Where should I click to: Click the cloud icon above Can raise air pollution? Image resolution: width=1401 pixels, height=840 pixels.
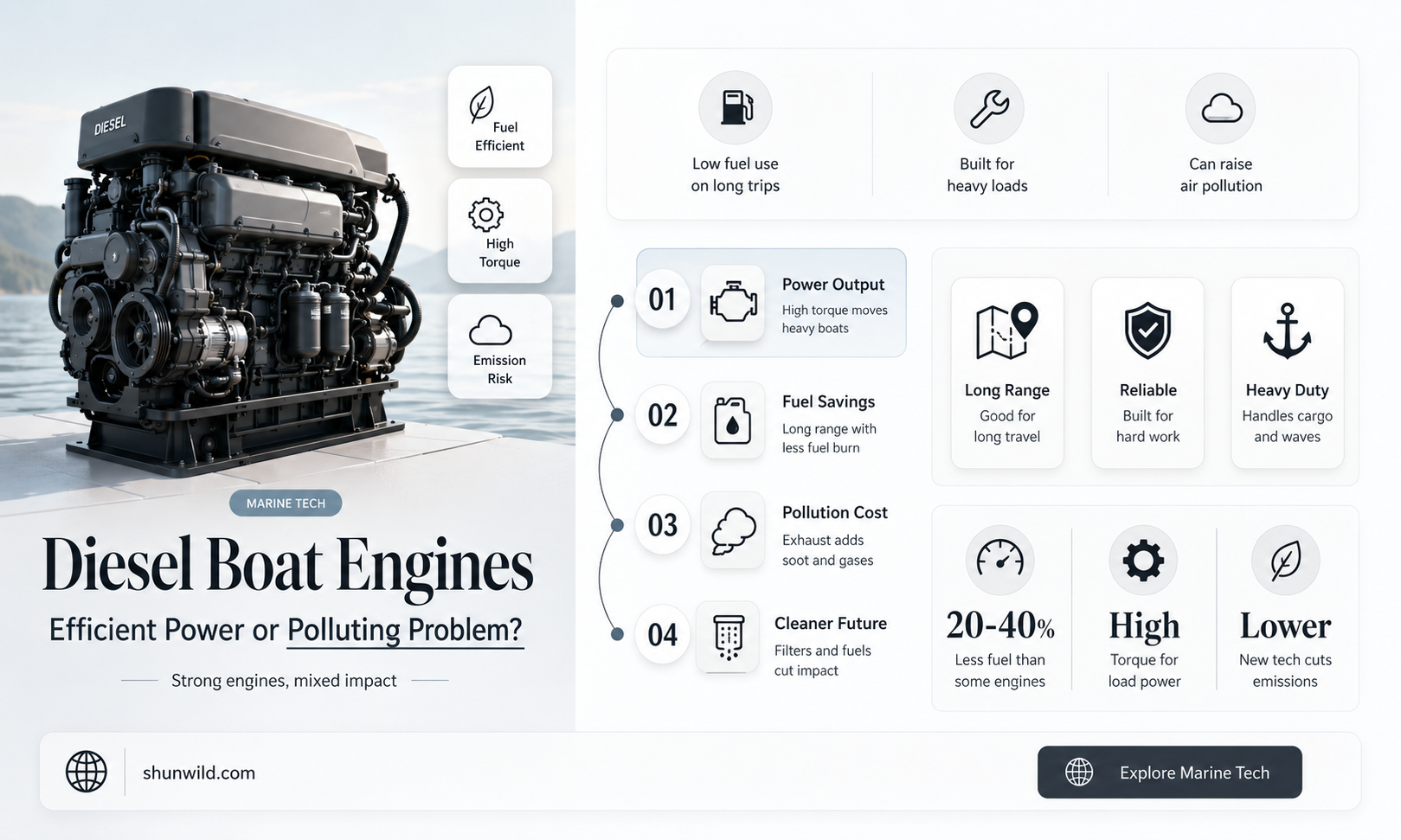pyautogui.click(x=1221, y=108)
